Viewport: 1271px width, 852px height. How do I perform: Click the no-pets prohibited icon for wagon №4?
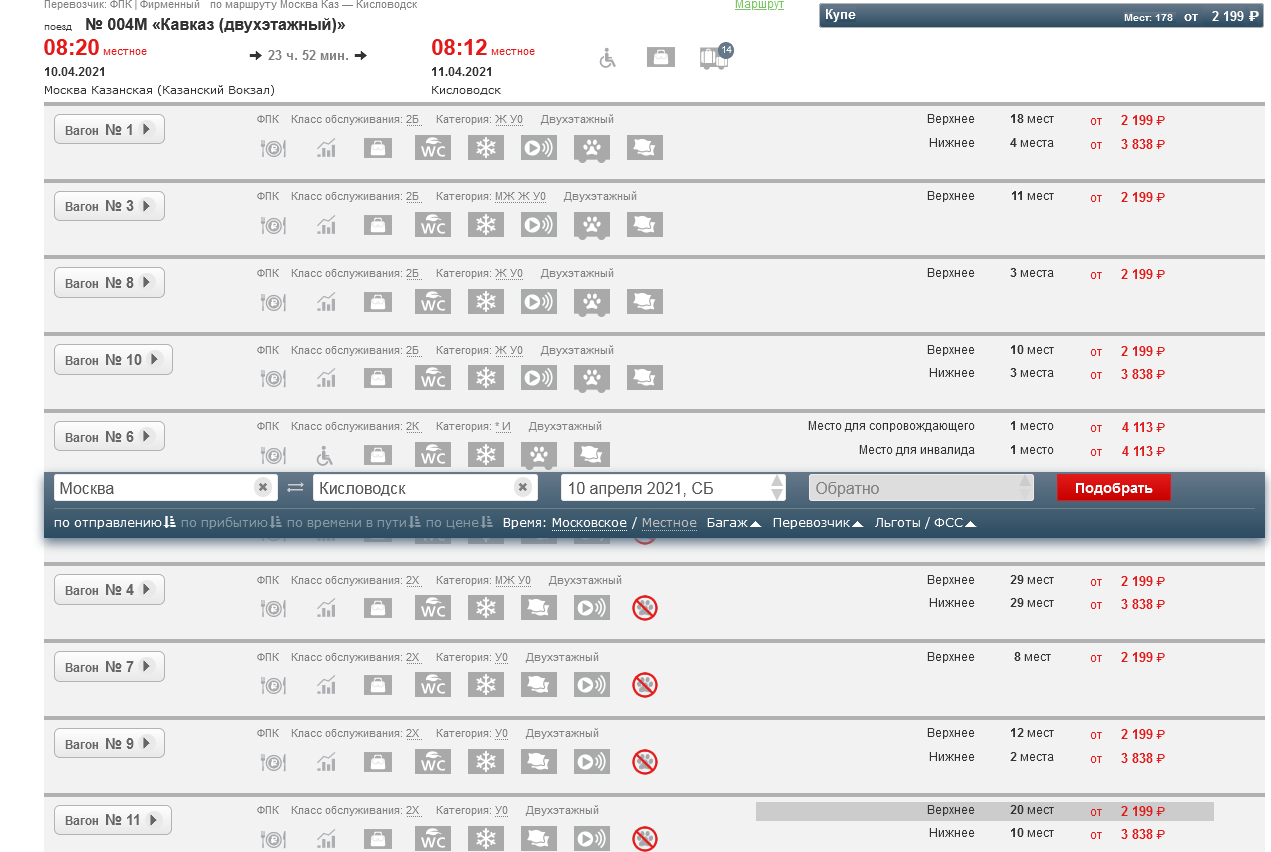click(645, 608)
